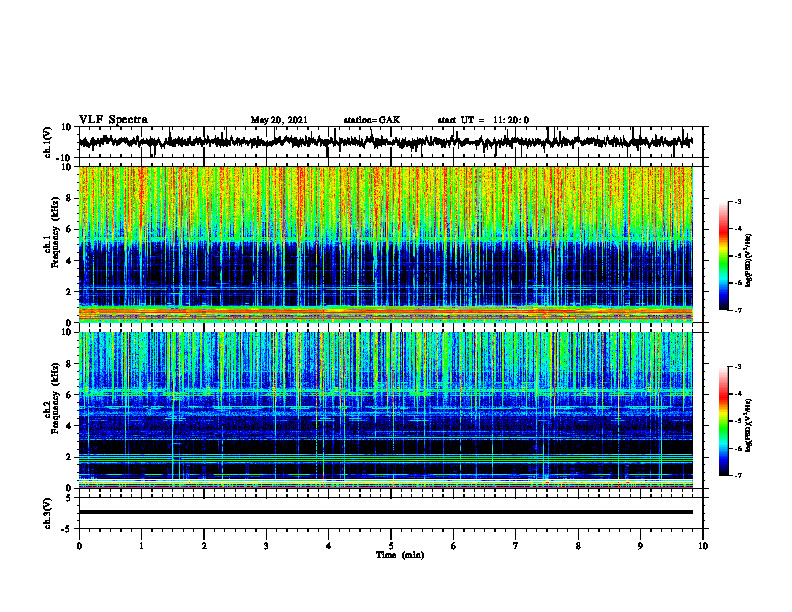Click the date text "May 20, 2021"

(x=279, y=120)
